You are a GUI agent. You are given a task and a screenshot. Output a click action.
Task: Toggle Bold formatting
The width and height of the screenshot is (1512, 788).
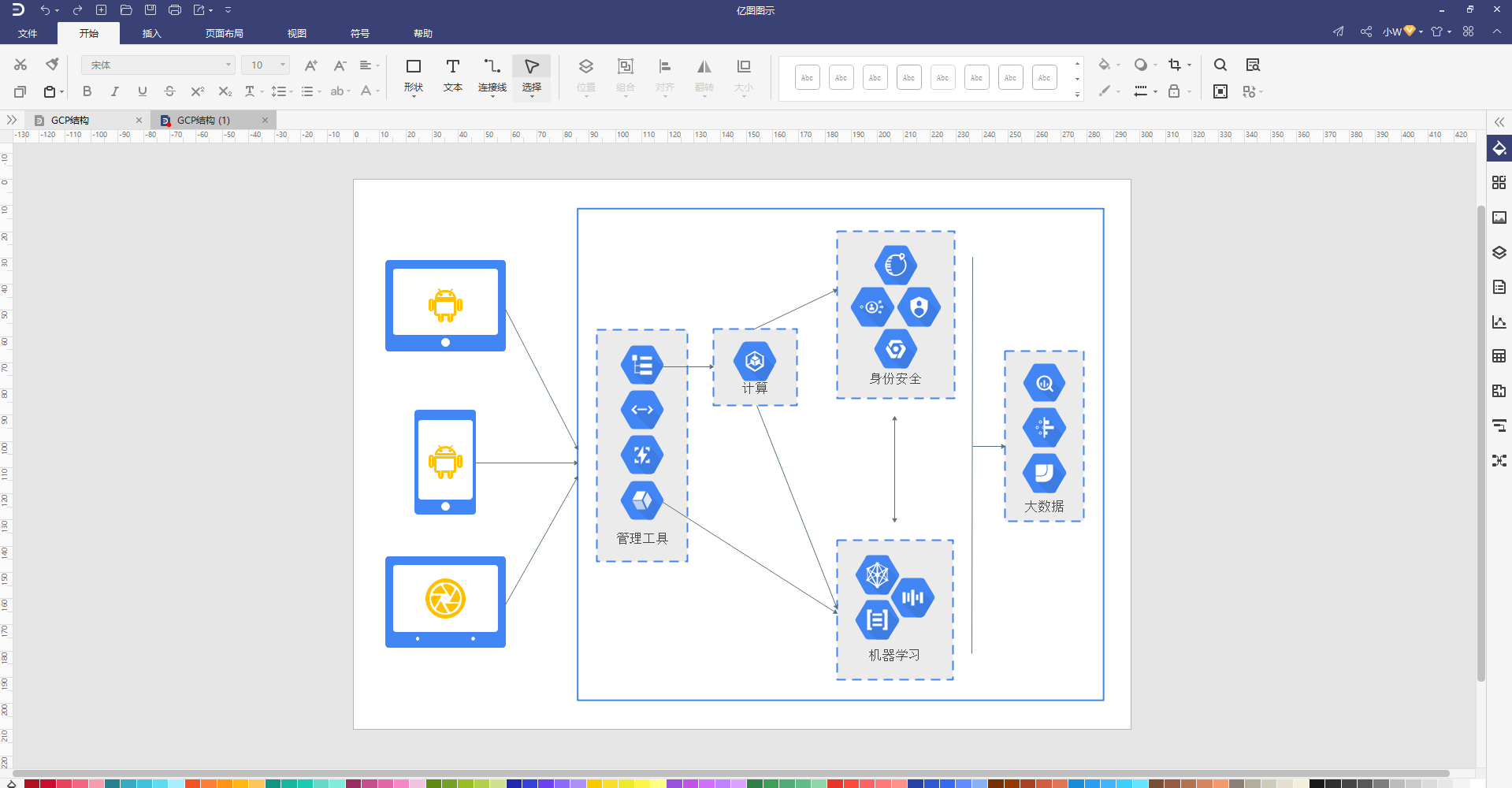(87, 91)
